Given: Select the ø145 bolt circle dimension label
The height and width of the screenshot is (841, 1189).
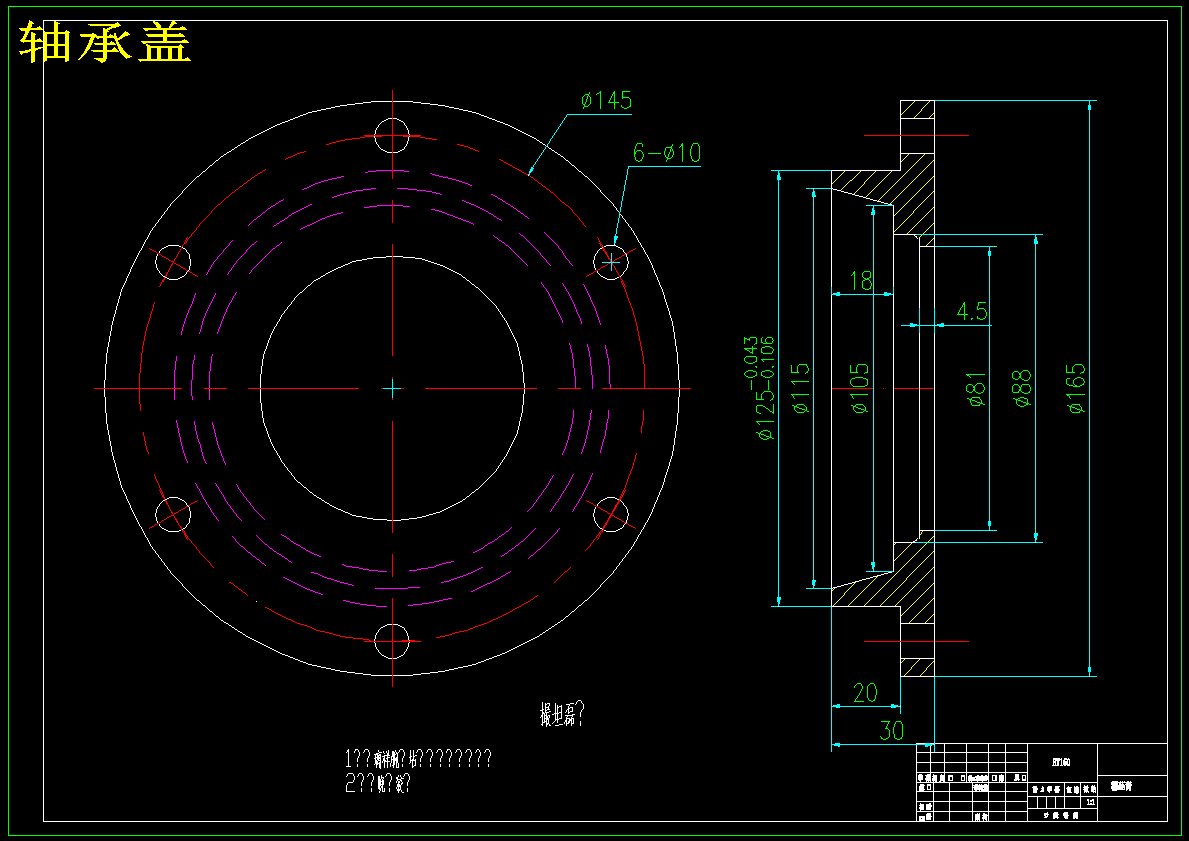Looking at the screenshot, I should 606,101.
